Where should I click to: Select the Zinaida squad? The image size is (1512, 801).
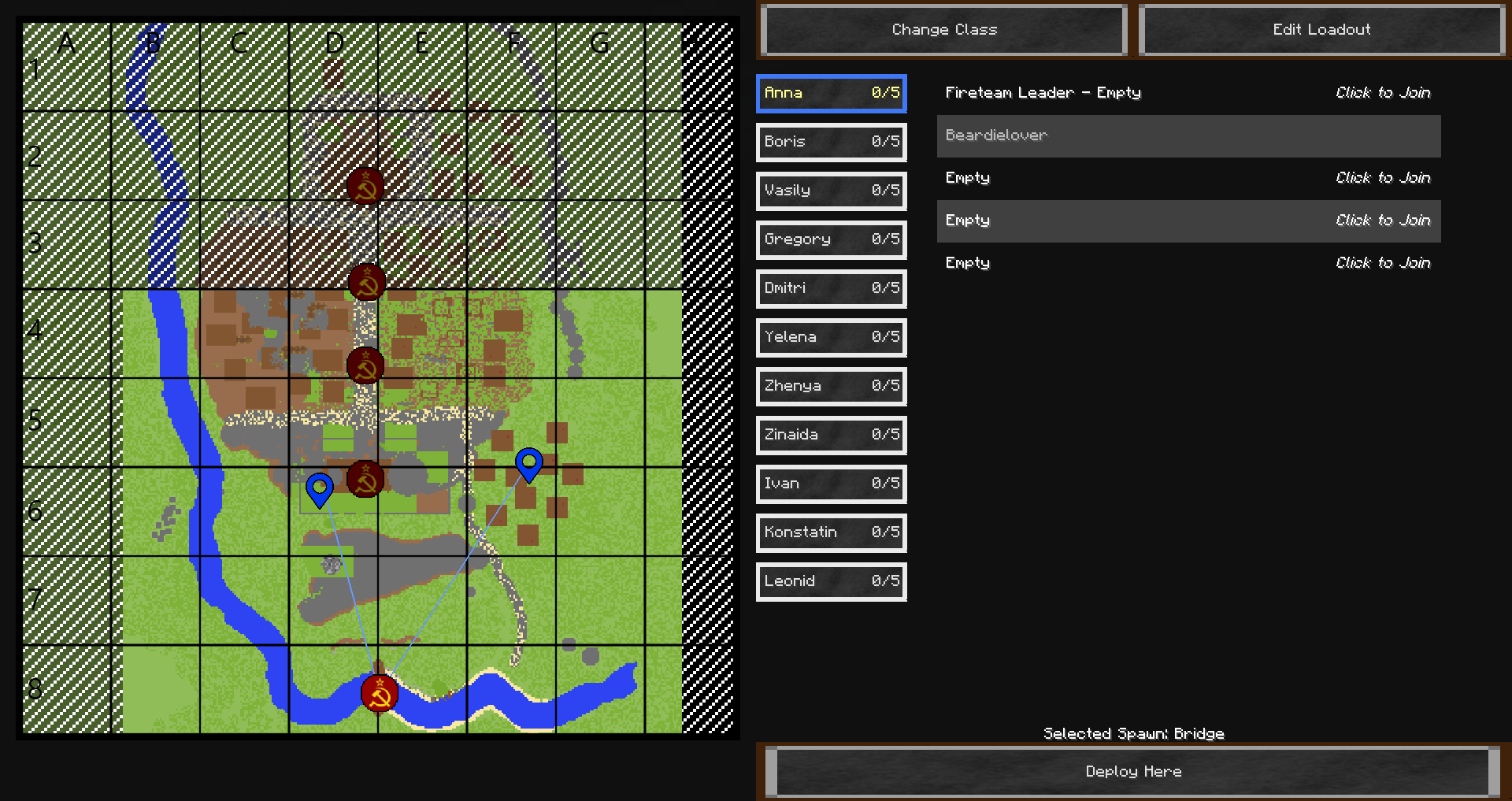[832, 435]
